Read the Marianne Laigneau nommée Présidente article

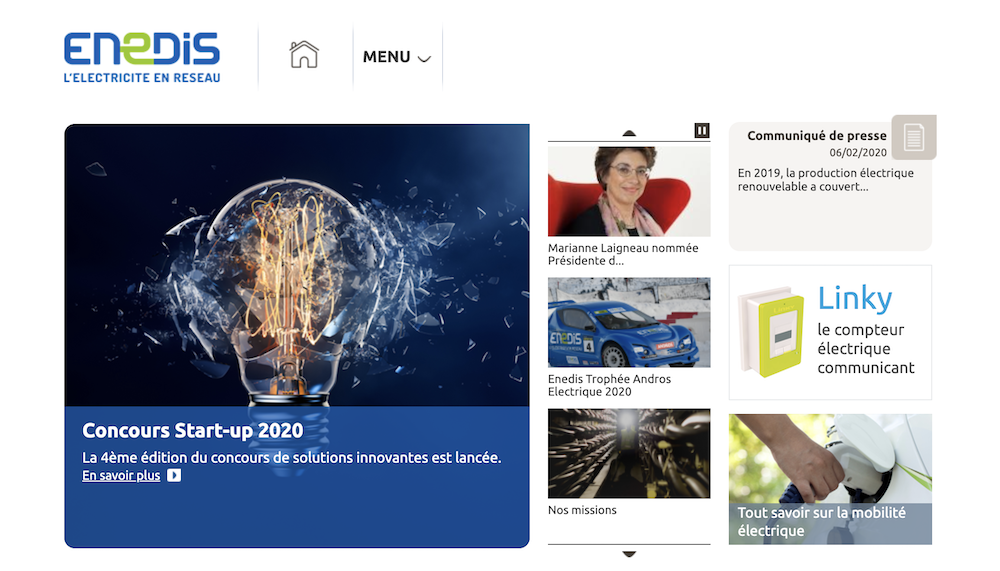point(623,254)
